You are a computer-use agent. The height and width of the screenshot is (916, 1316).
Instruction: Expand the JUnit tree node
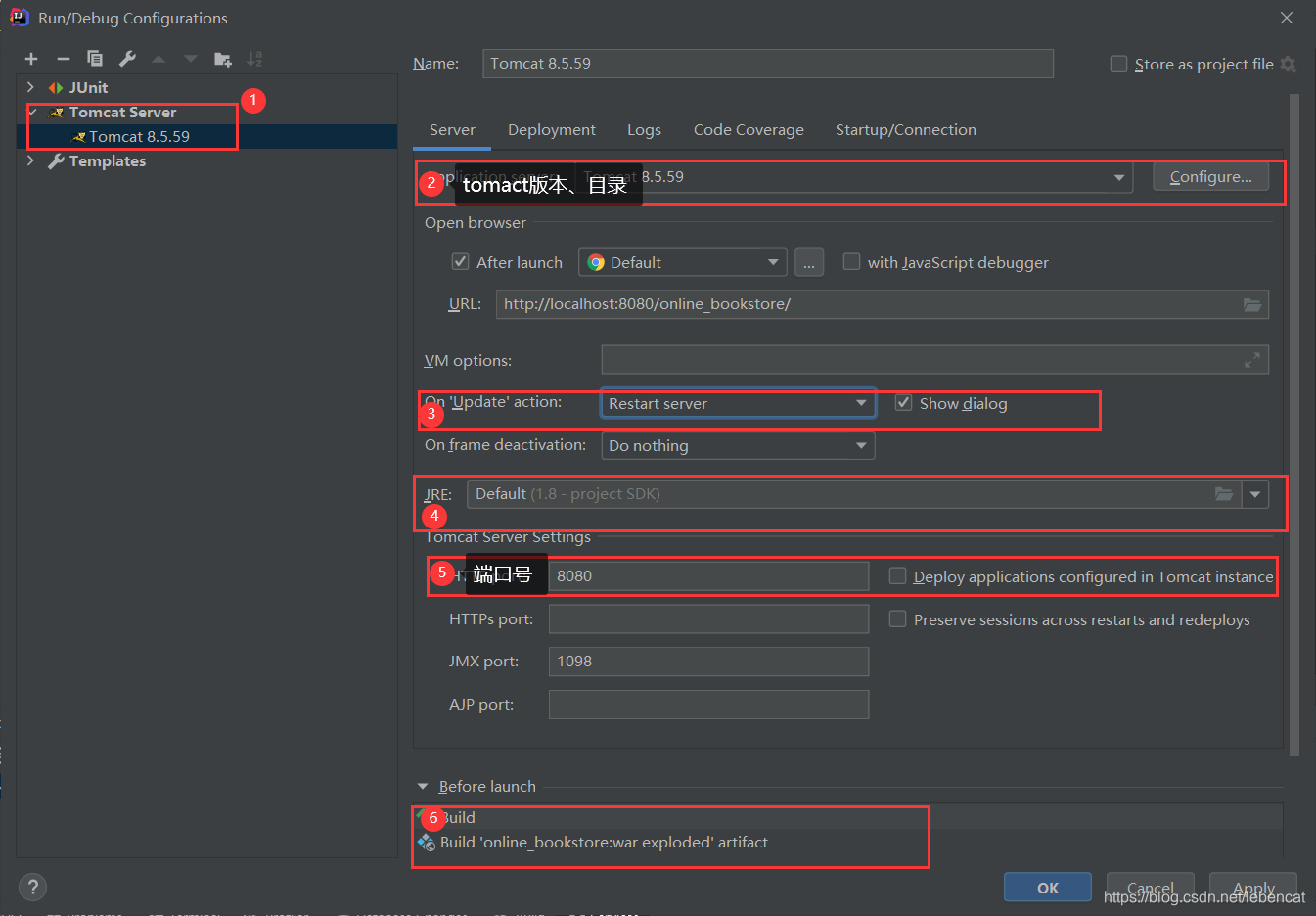pyautogui.click(x=30, y=87)
